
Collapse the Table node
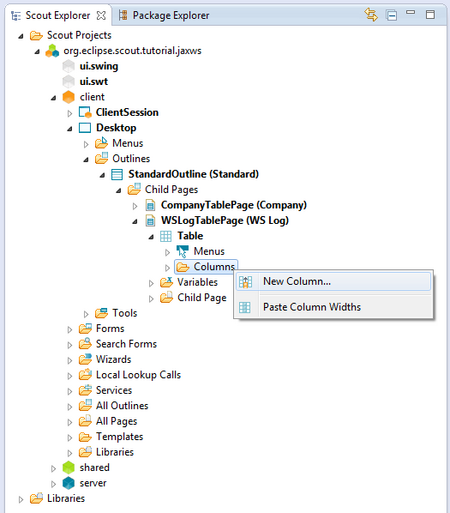click(x=151, y=237)
